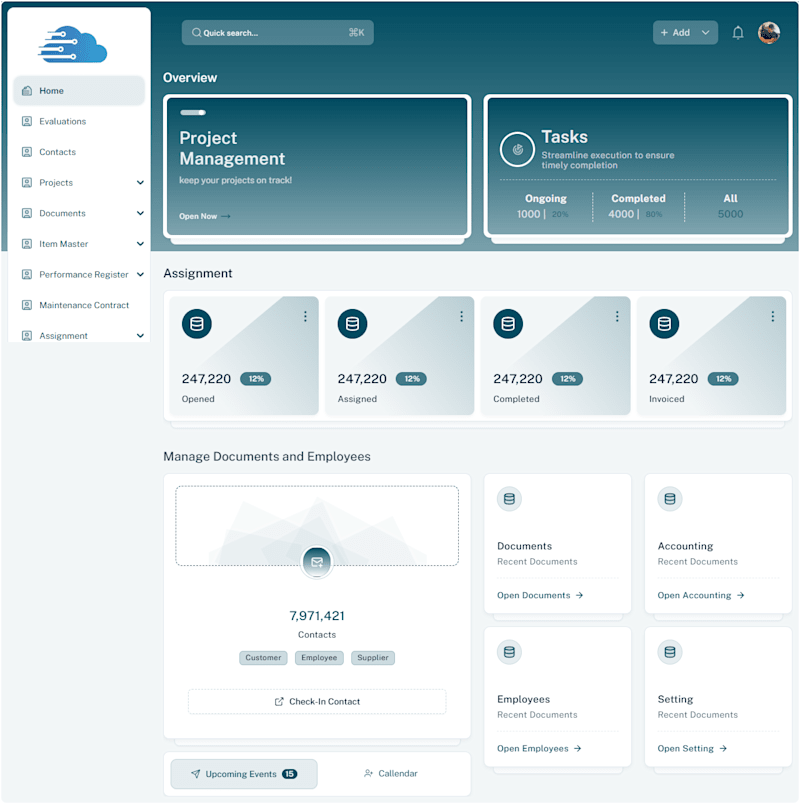Screen dimensions: 800x804
Task: Open more options on Completed card
Action: click(617, 316)
